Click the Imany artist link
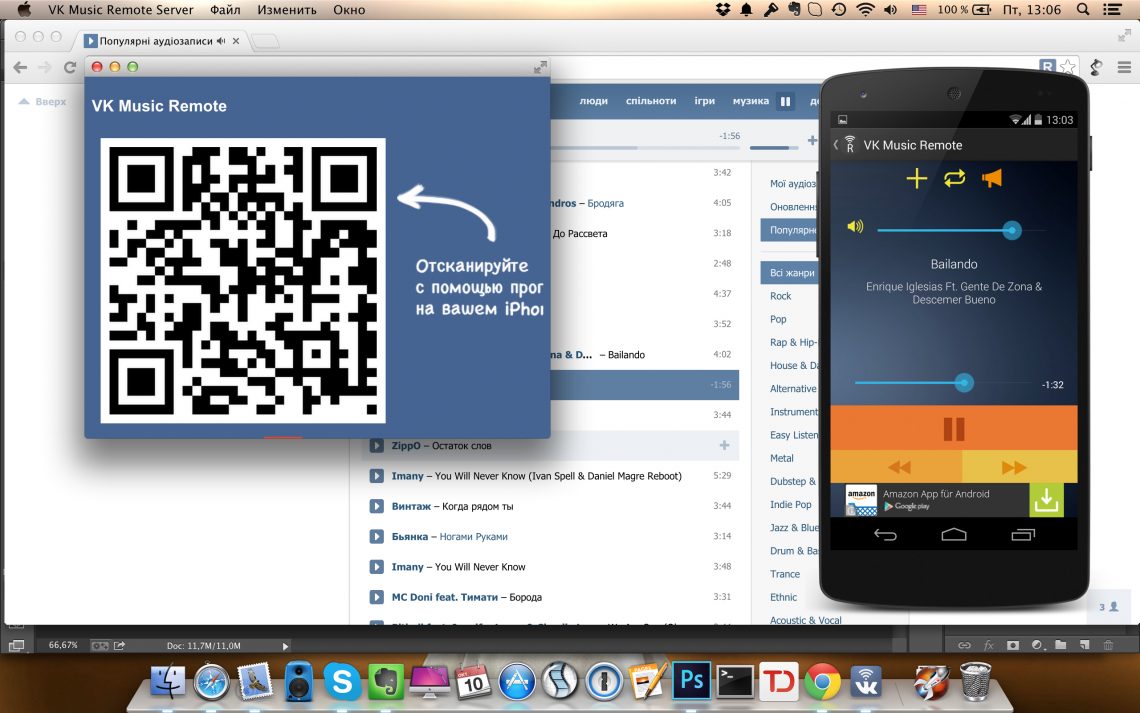The image size is (1140, 713). pyautogui.click(x=407, y=476)
